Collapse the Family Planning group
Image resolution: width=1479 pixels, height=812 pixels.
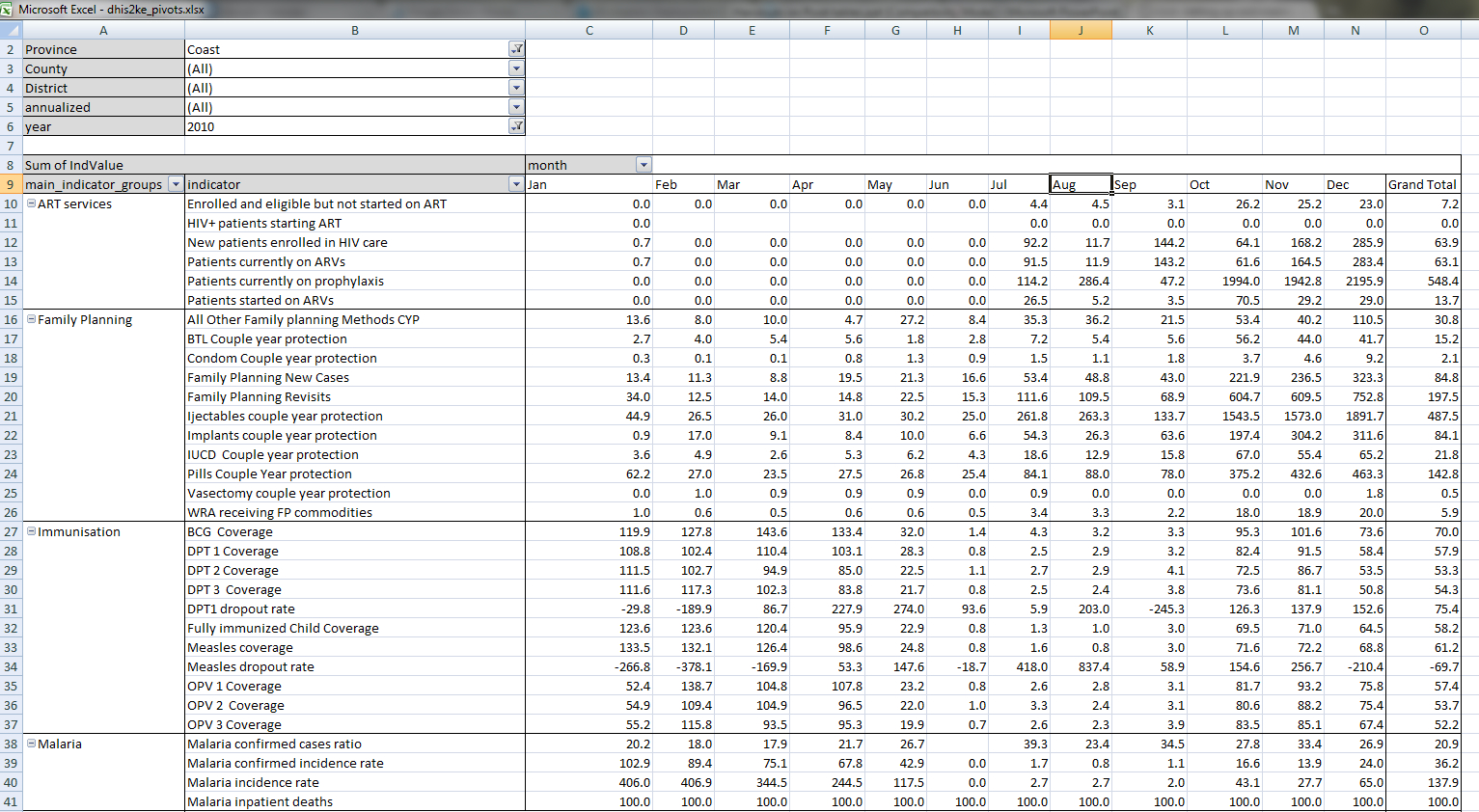pos(31,319)
